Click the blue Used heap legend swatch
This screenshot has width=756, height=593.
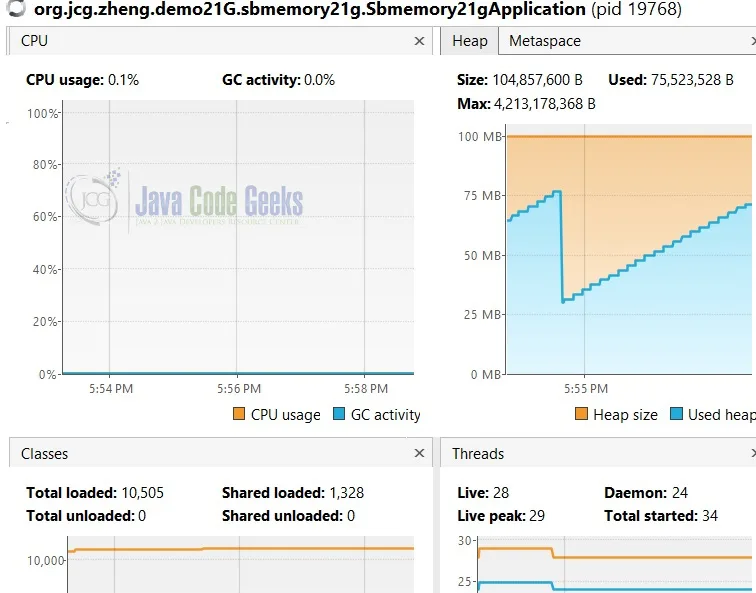(x=676, y=414)
